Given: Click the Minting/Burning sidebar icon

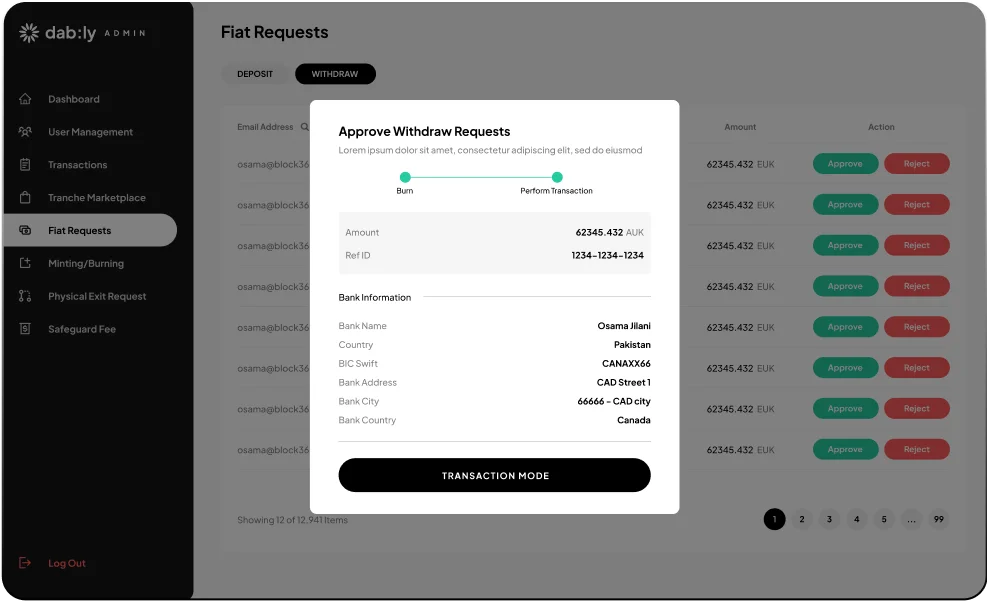Looking at the screenshot, I should click(x=26, y=264).
